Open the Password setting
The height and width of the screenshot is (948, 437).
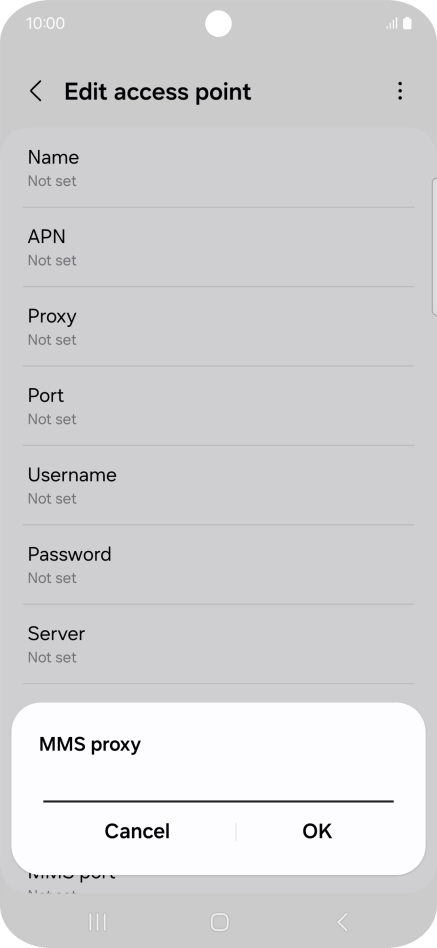(x=218, y=565)
